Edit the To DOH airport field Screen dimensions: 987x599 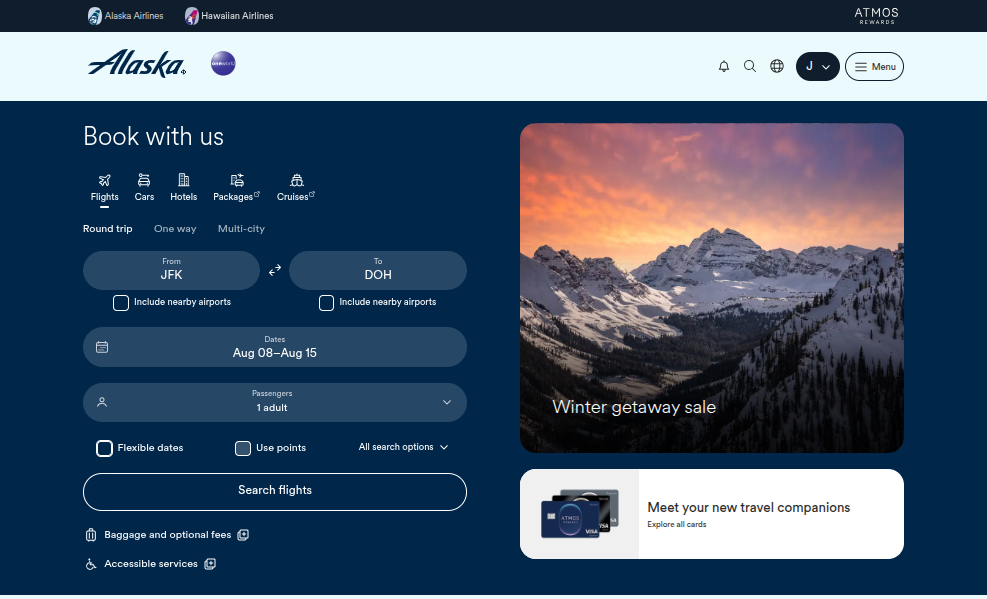(378, 271)
